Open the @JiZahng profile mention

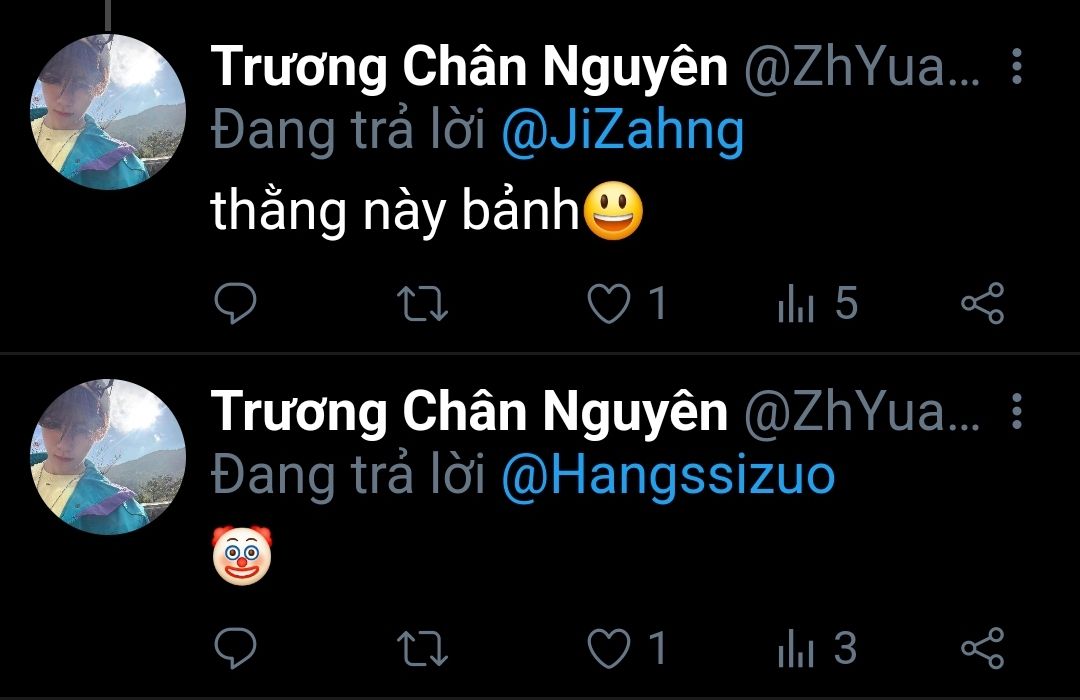(623, 132)
